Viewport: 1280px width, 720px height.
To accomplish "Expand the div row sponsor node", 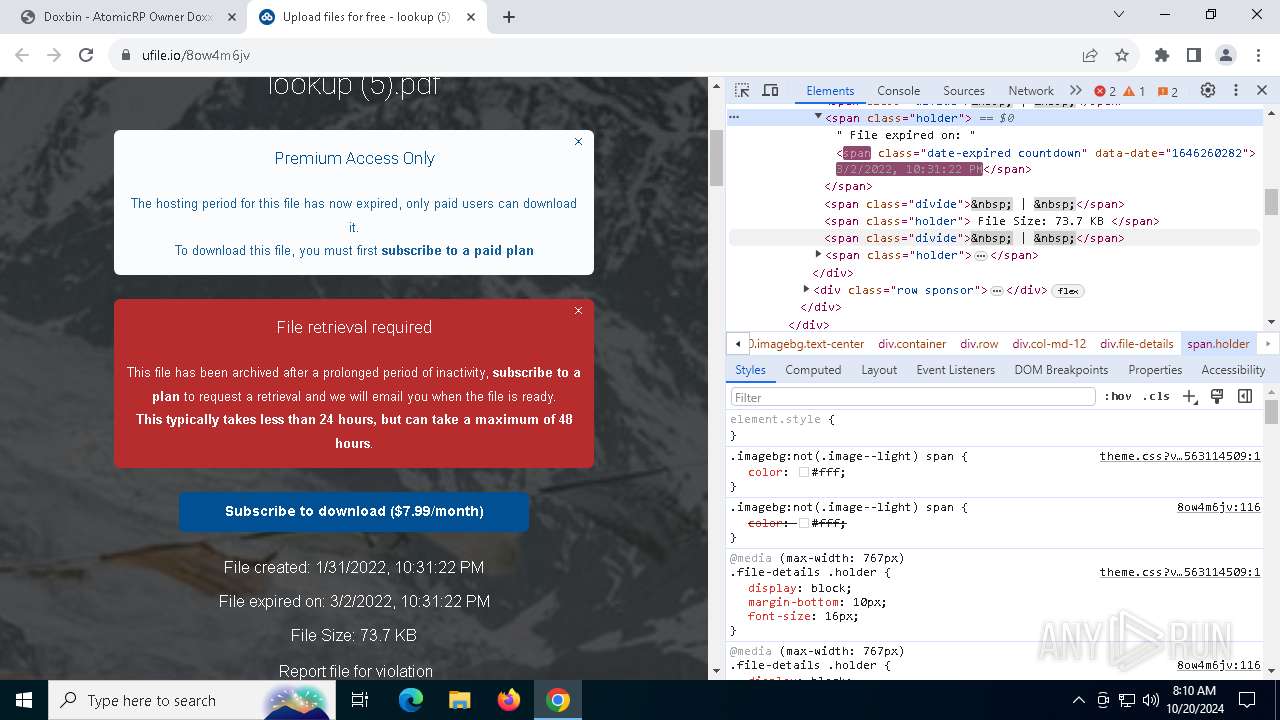I will (x=806, y=289).
